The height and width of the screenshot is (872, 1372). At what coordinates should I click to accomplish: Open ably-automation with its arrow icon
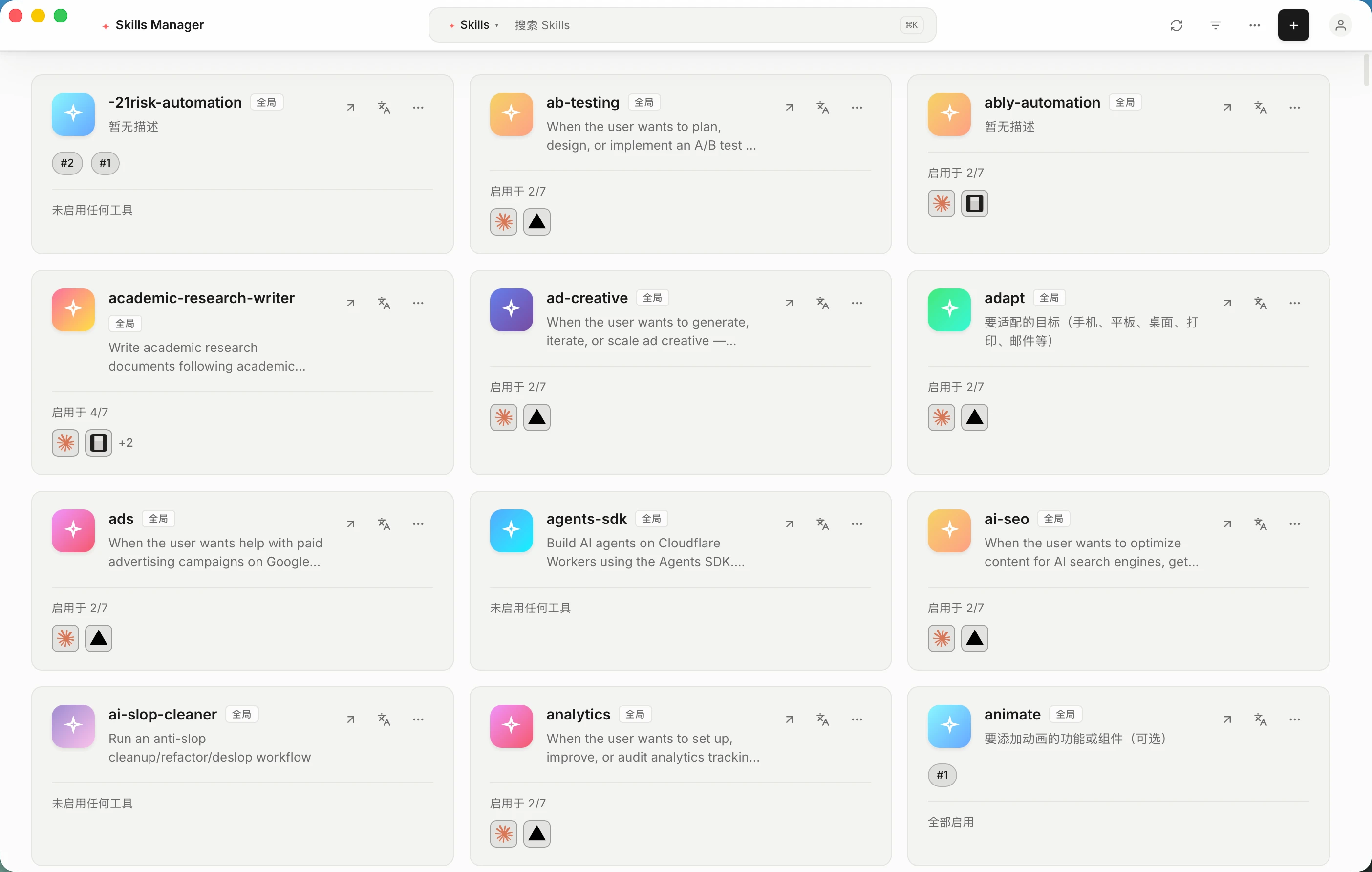[1227, 108]
